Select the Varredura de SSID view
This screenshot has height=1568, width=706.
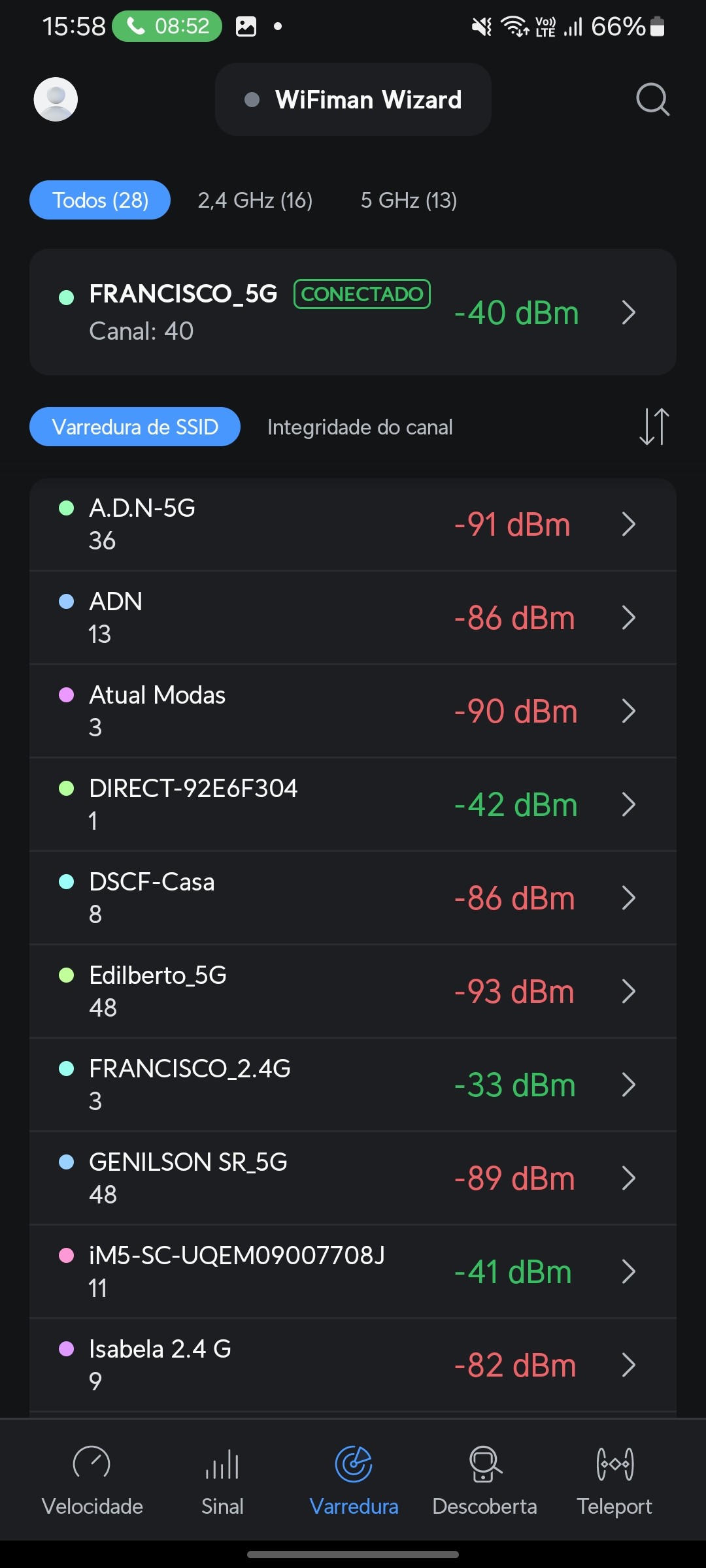(x=135, y=427)
